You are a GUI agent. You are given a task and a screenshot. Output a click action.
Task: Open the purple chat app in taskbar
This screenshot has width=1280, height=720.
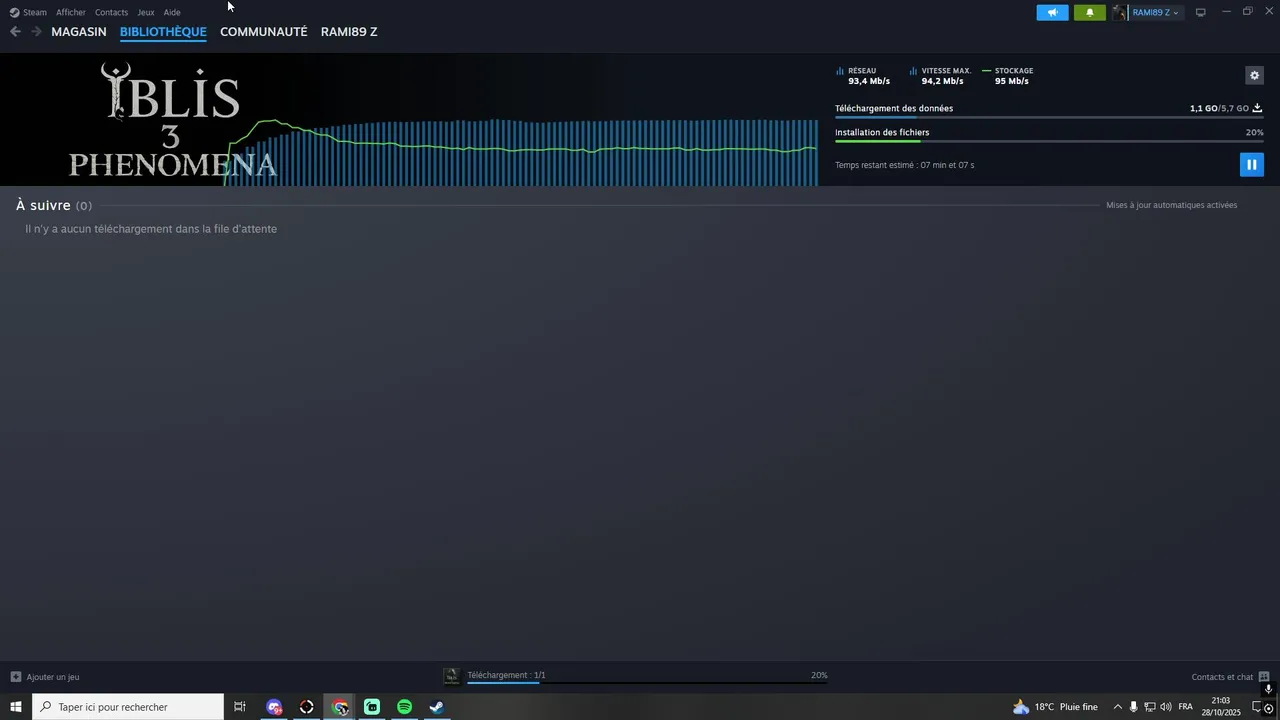click(x=274, y=707)
